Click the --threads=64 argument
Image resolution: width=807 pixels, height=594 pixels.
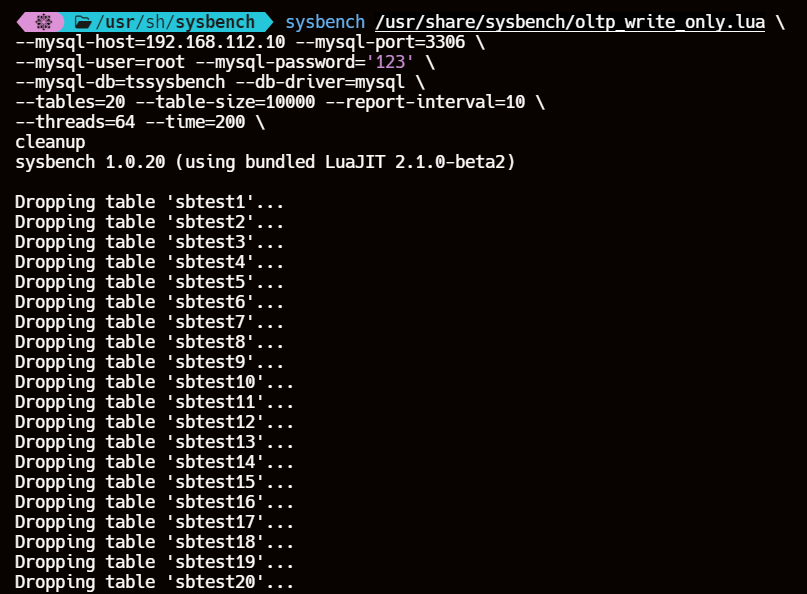click(x=75, y=122)
